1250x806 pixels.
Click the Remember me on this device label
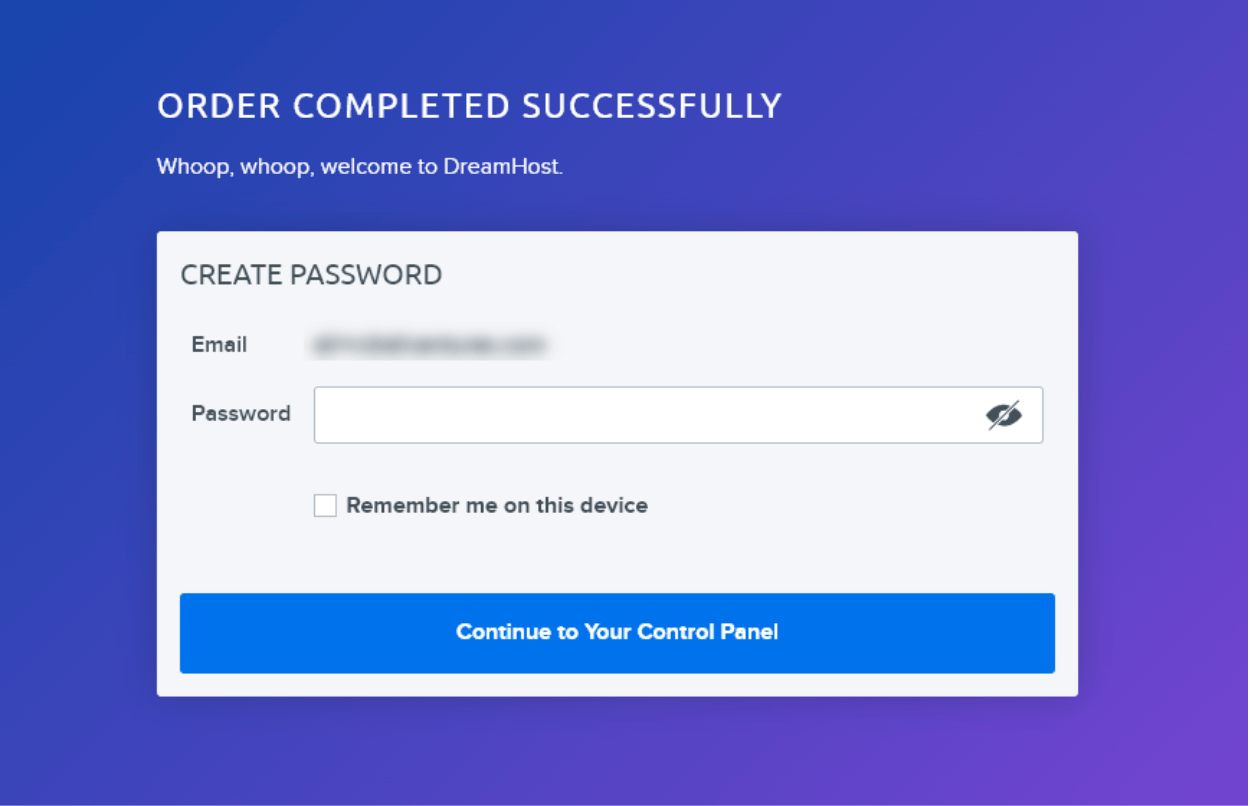(x=497, y=505)
